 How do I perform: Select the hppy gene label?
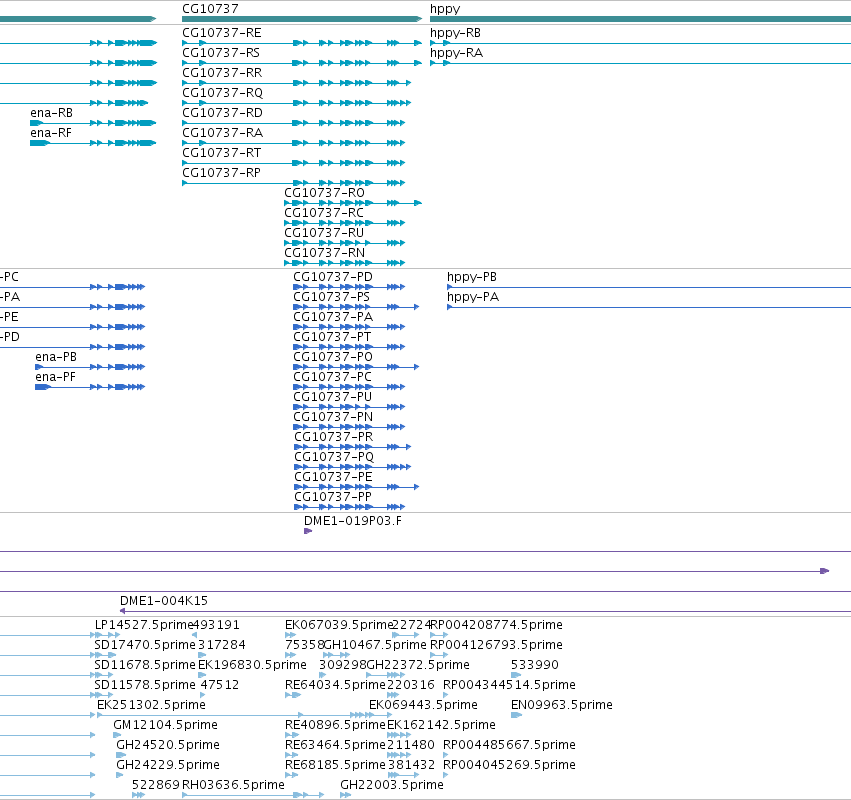point(445,9)
